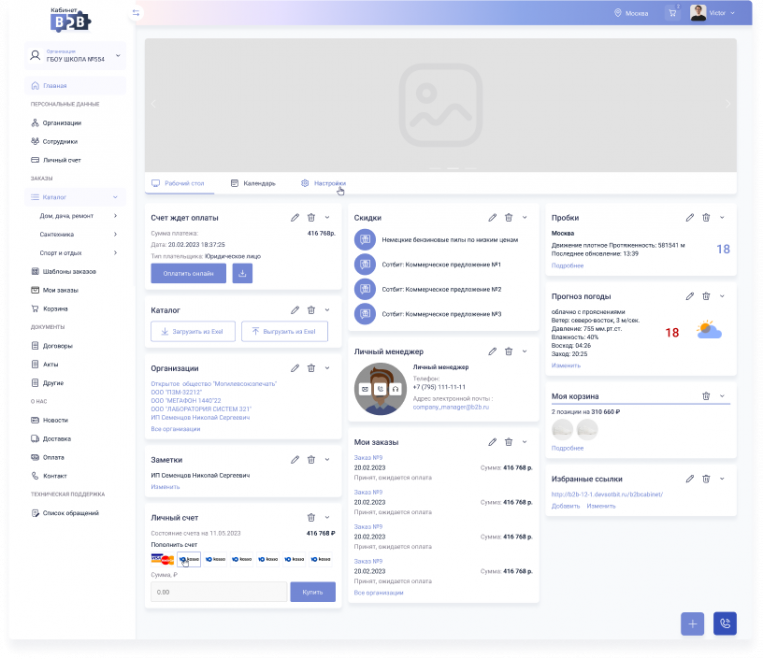Select the Visa/Mastercard payment method option

pos(162,559)
